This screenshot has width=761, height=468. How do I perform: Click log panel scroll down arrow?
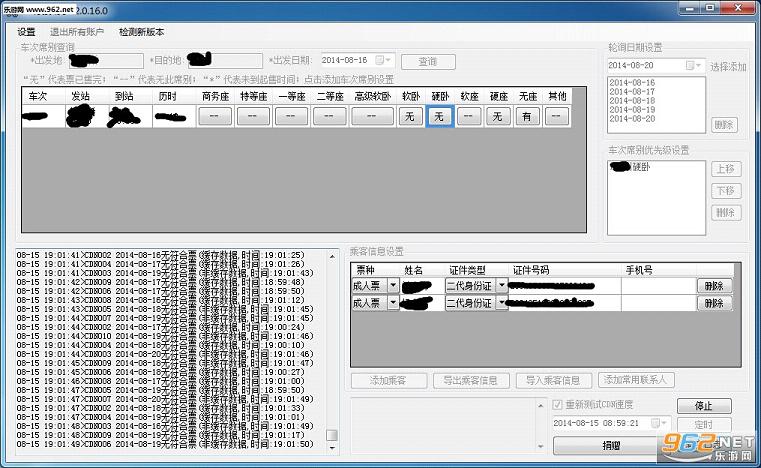pyautogui.click(x=332, y=448)
